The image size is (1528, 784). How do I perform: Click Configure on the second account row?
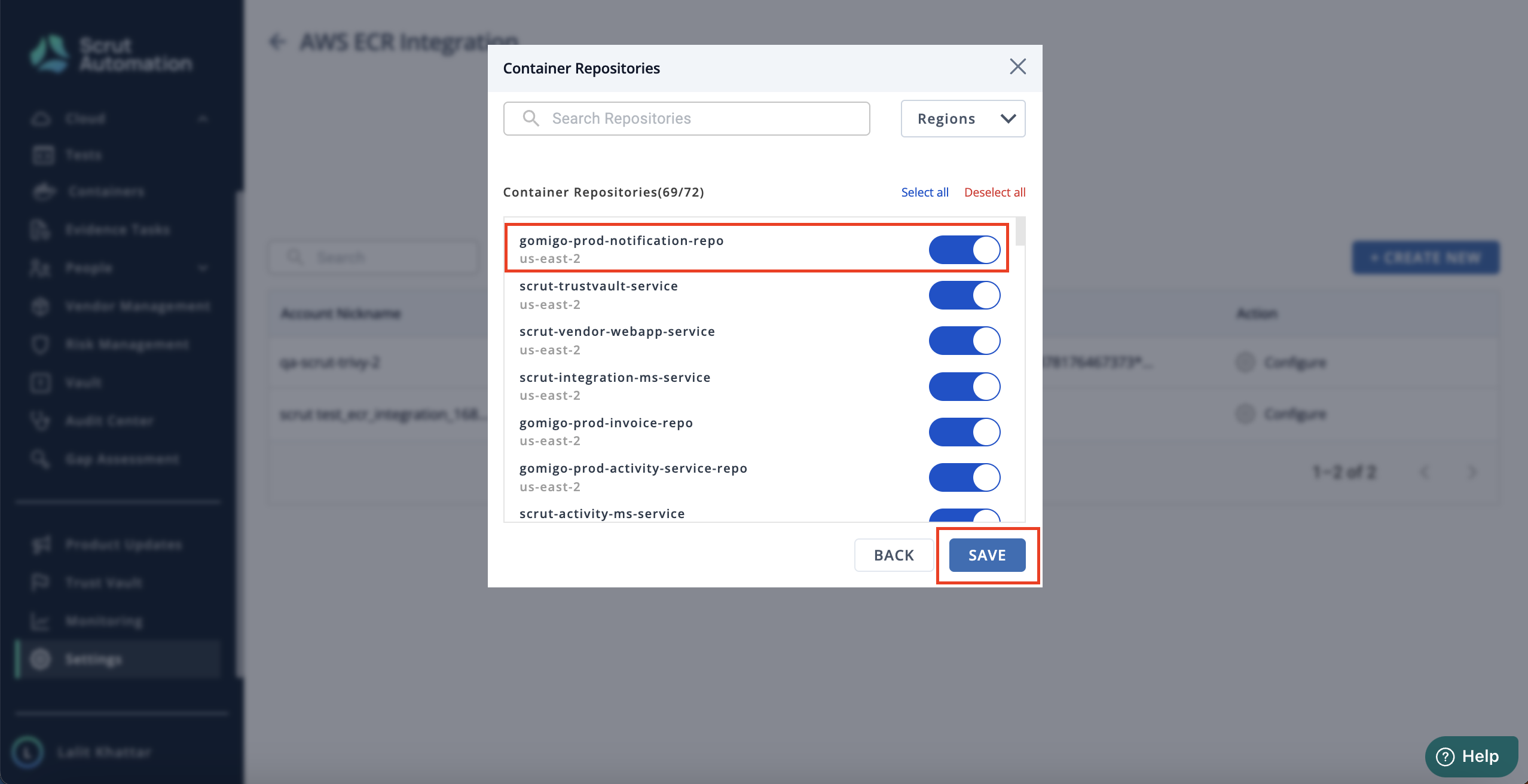pyautogui.click(x=1281, y=414)
